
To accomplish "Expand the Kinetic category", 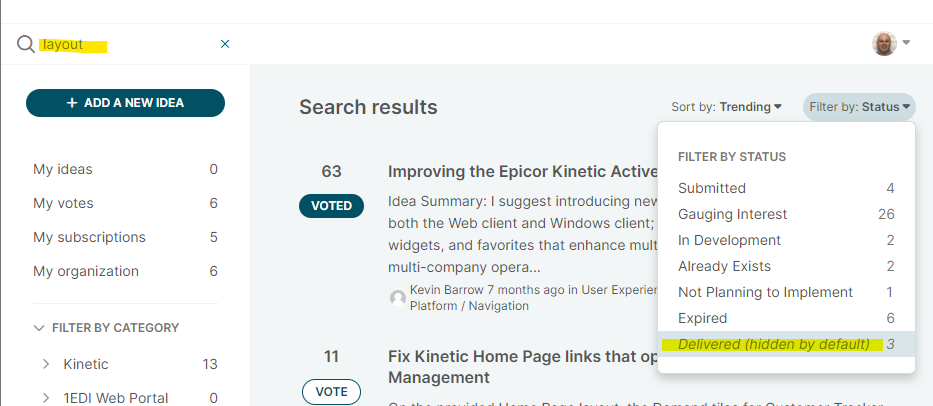I will tap(46, 364).
